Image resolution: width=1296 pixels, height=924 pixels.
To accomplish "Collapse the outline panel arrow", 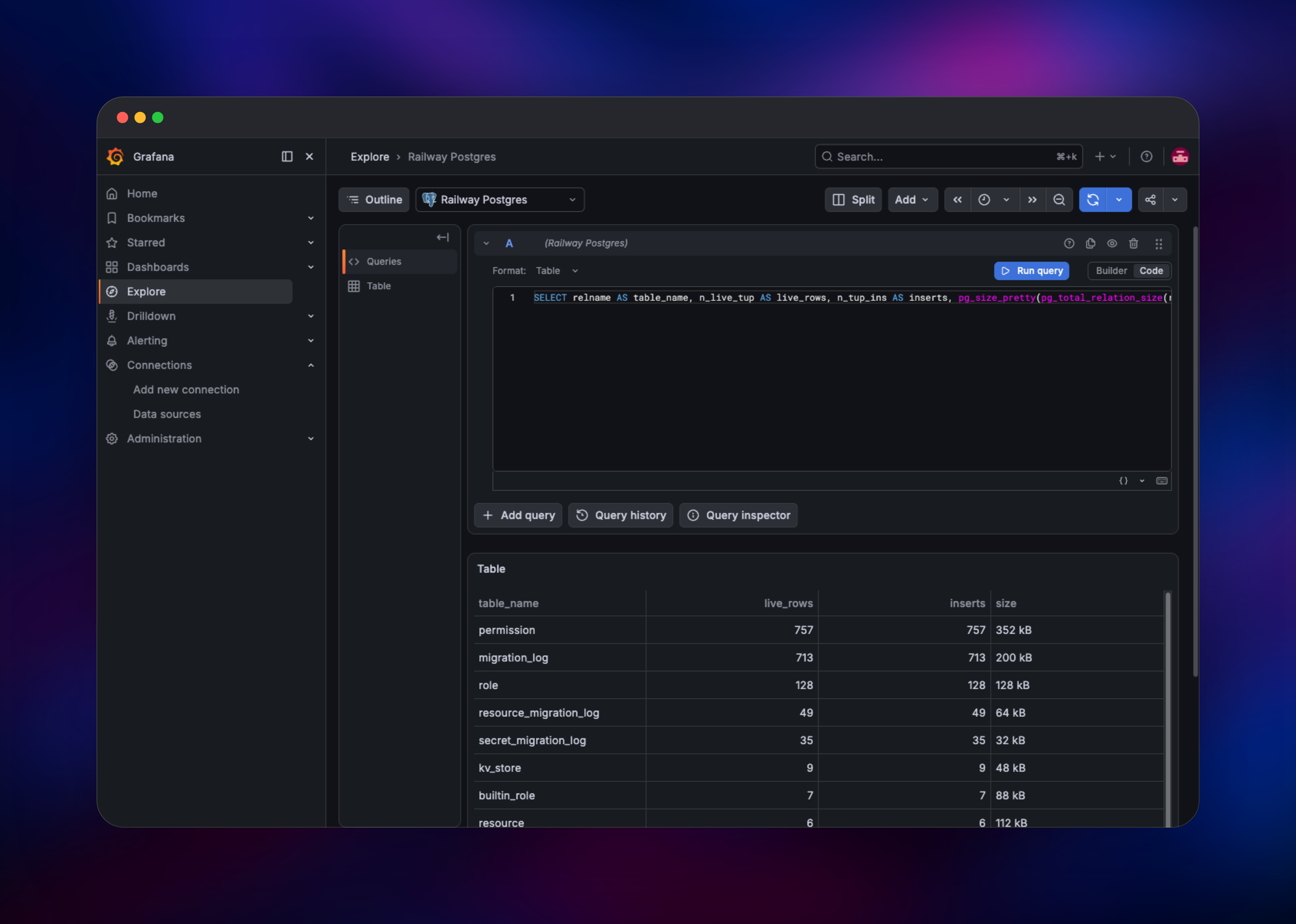I will 443,237.
